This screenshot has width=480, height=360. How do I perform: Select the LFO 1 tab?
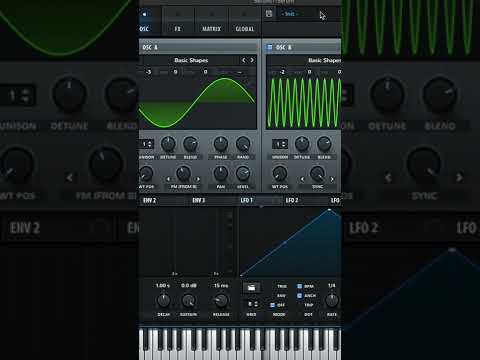coord(247,200)
